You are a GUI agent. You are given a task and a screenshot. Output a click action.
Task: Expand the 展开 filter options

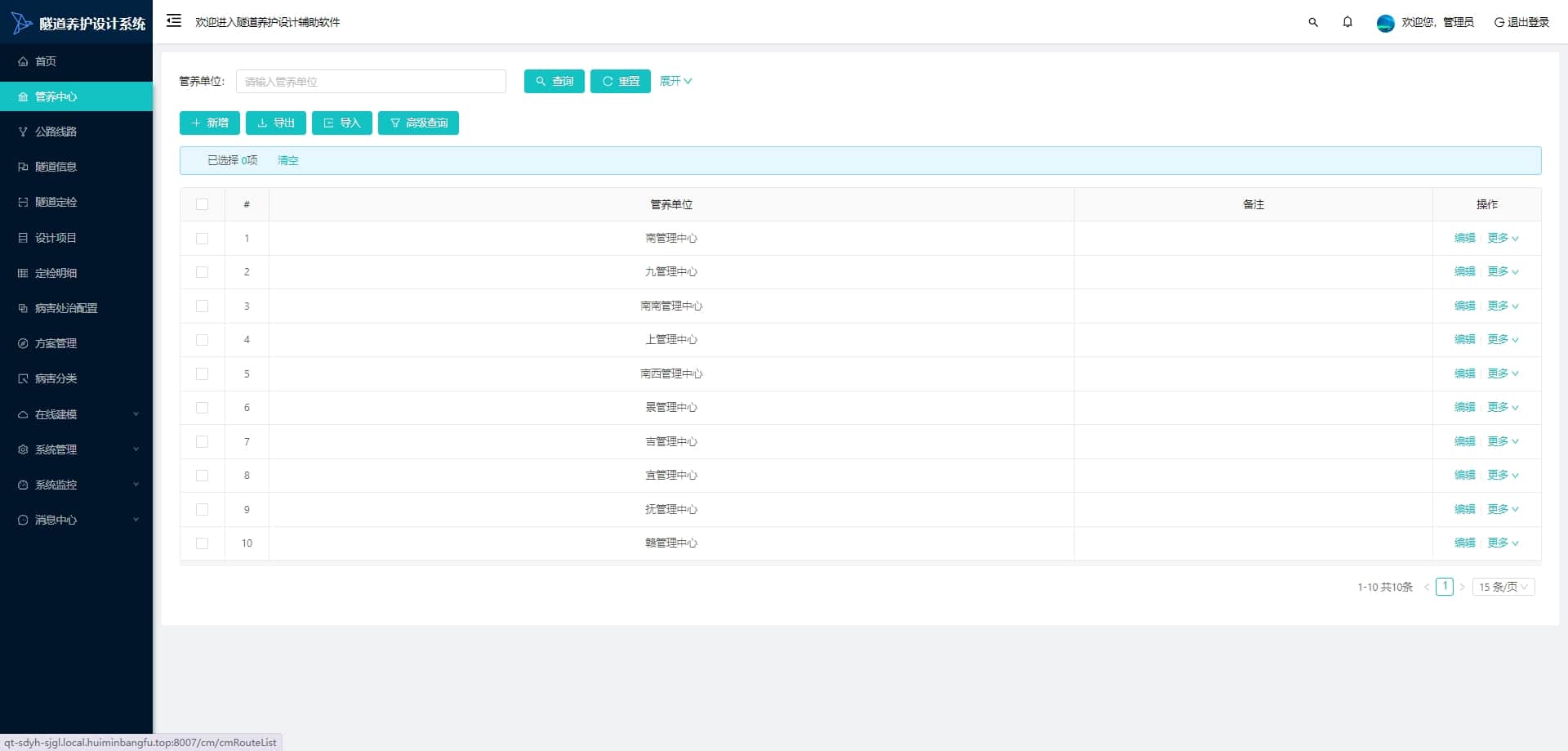[675, 81]
